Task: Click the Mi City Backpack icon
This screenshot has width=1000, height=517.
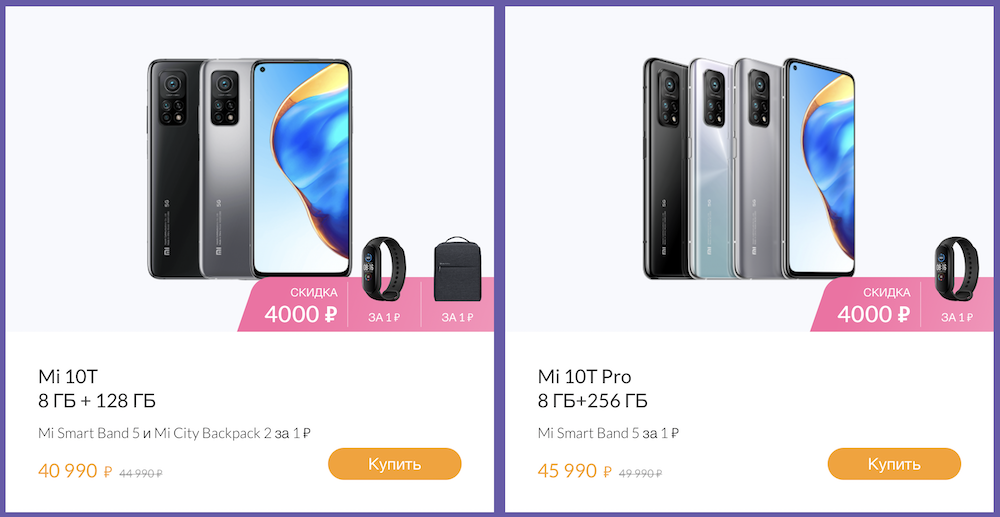Action: [x=455, y=268]
